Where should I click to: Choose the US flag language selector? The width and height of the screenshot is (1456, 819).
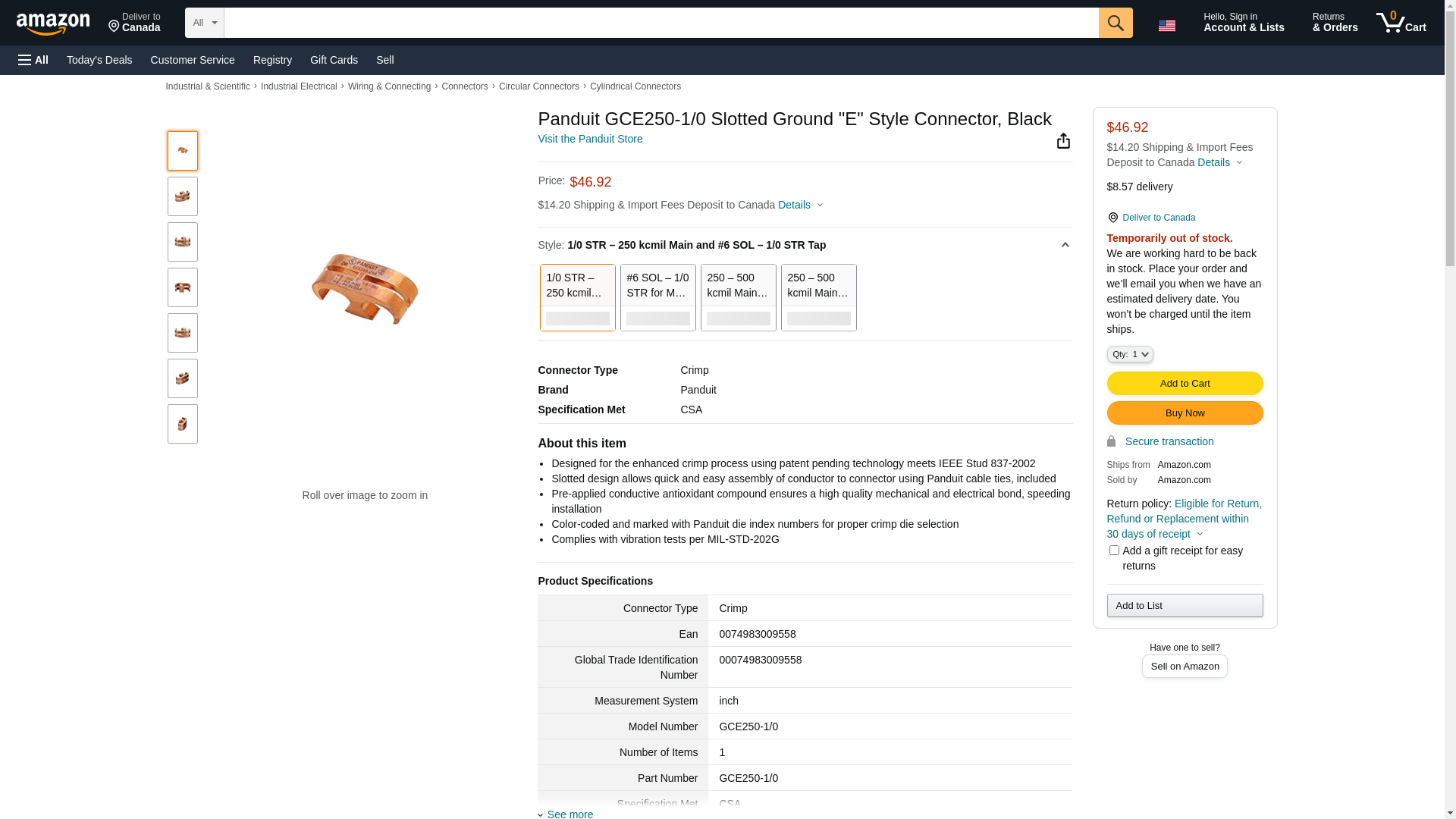(x=1166, y=26)
